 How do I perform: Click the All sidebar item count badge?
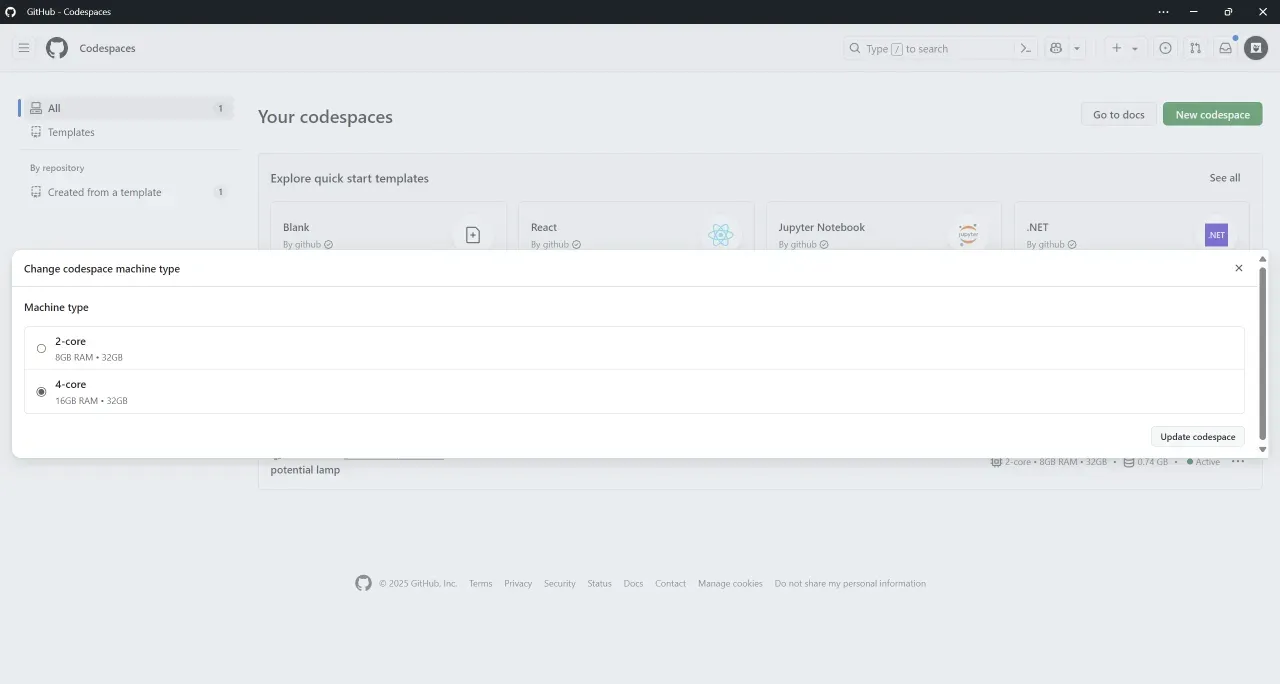pos(220,108)
